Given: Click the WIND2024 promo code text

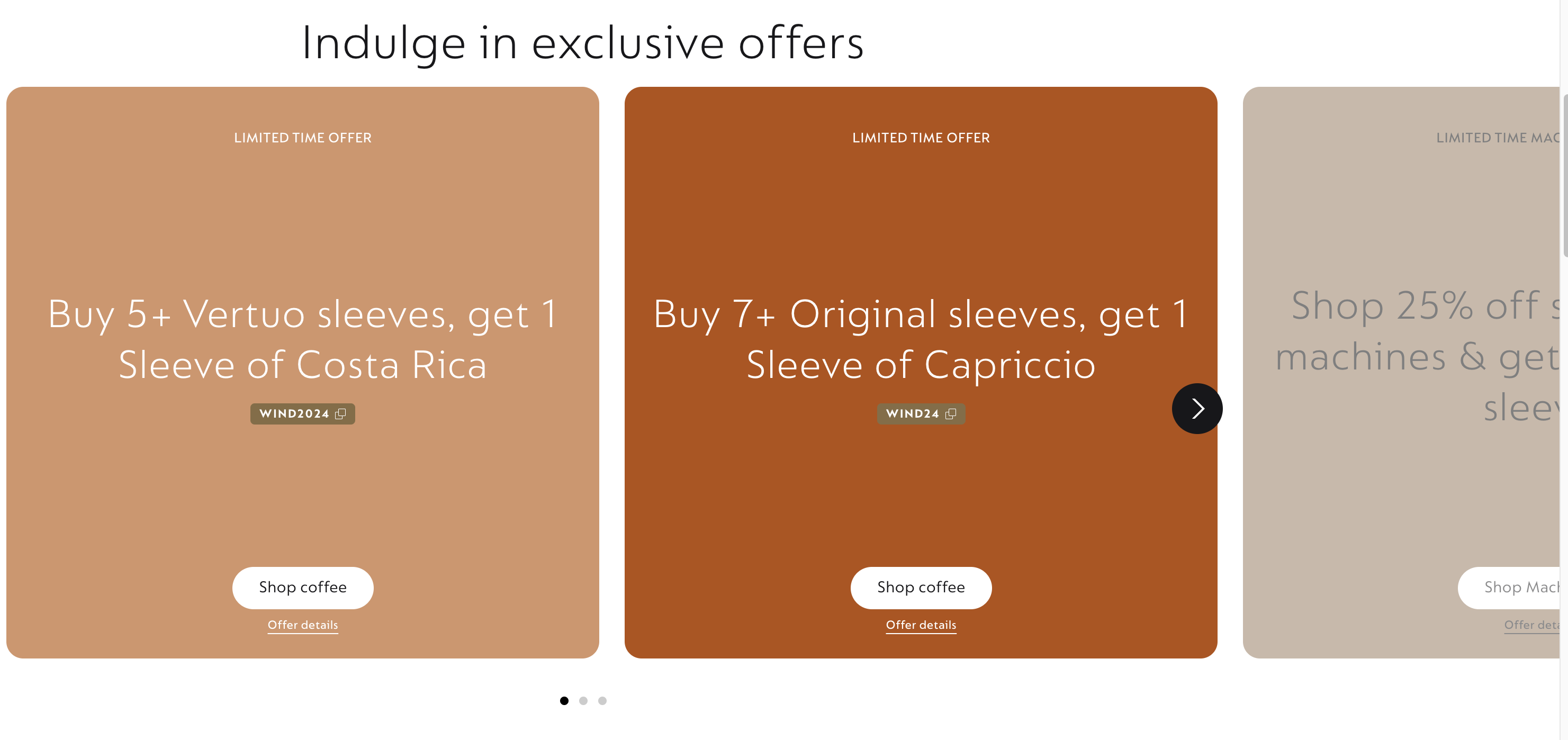Looking at the screenshot, I should click(x=294, y=414).
